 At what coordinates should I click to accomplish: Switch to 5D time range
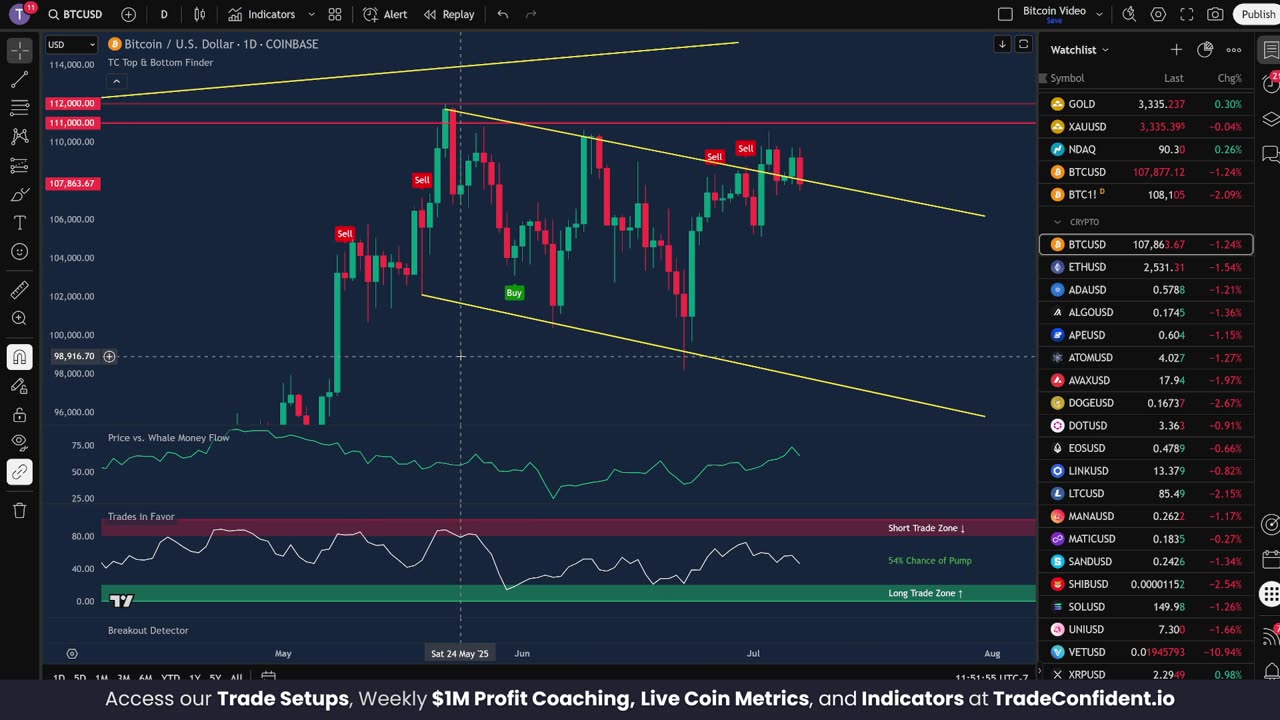[x=80, y=678]
